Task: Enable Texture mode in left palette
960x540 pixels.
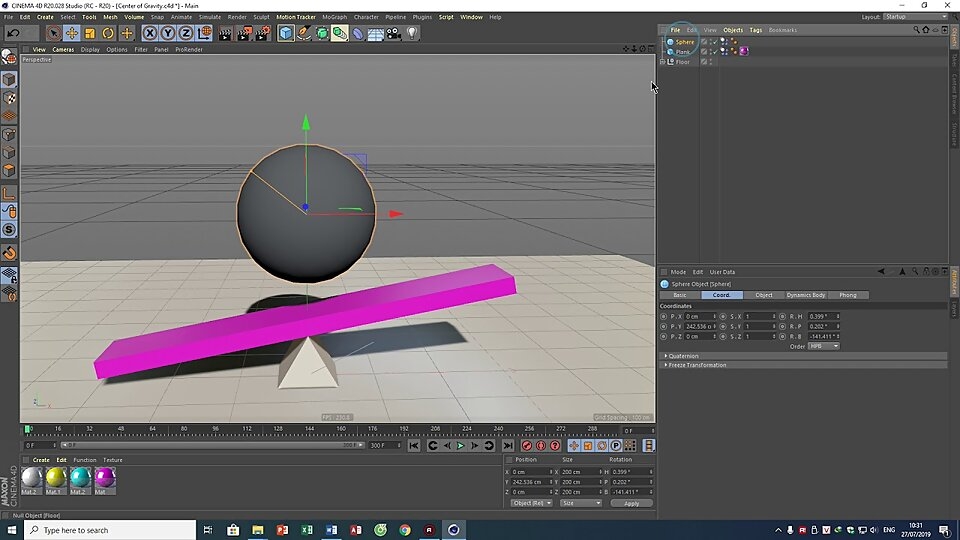Action: pos(9,98)
